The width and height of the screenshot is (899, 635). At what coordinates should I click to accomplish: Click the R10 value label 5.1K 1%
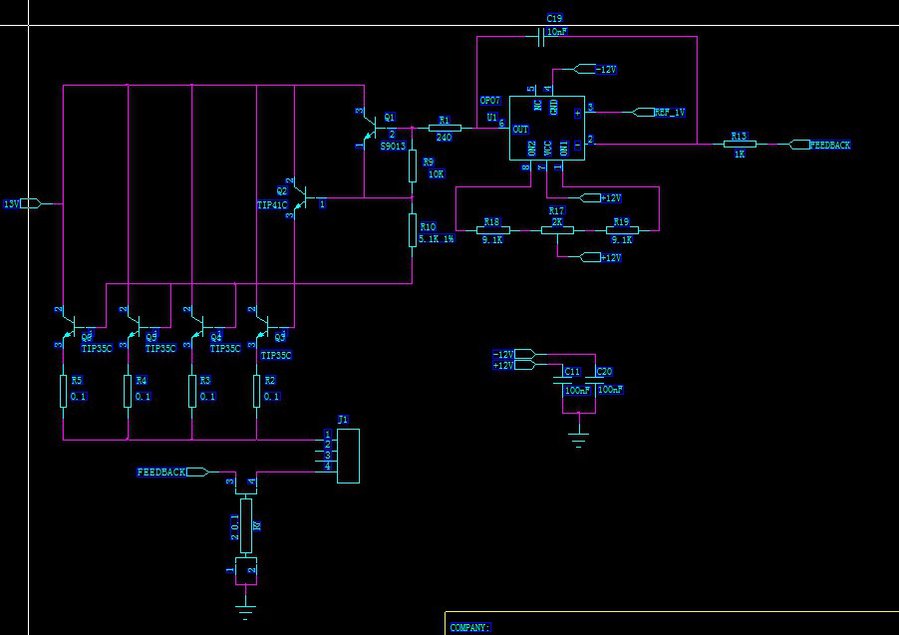click(x=438, y=240)
